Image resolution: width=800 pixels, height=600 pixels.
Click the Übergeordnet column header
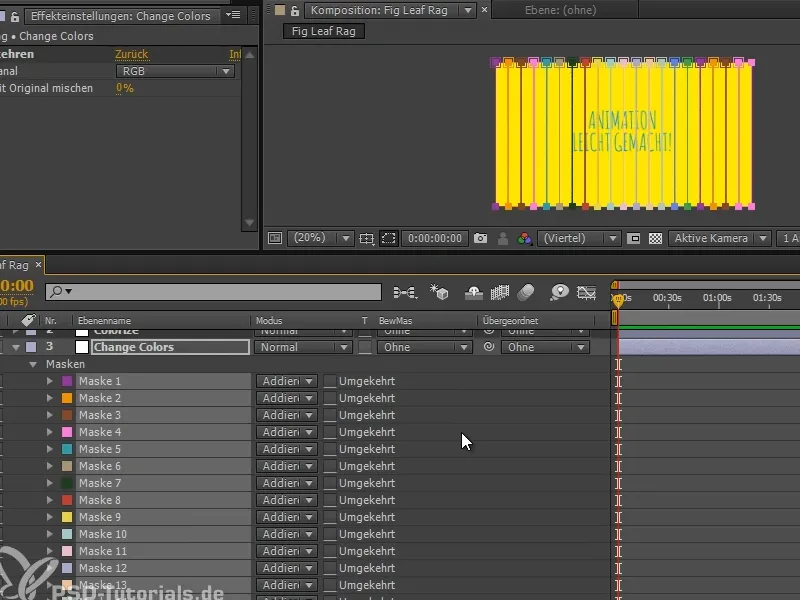pos(510,320)
